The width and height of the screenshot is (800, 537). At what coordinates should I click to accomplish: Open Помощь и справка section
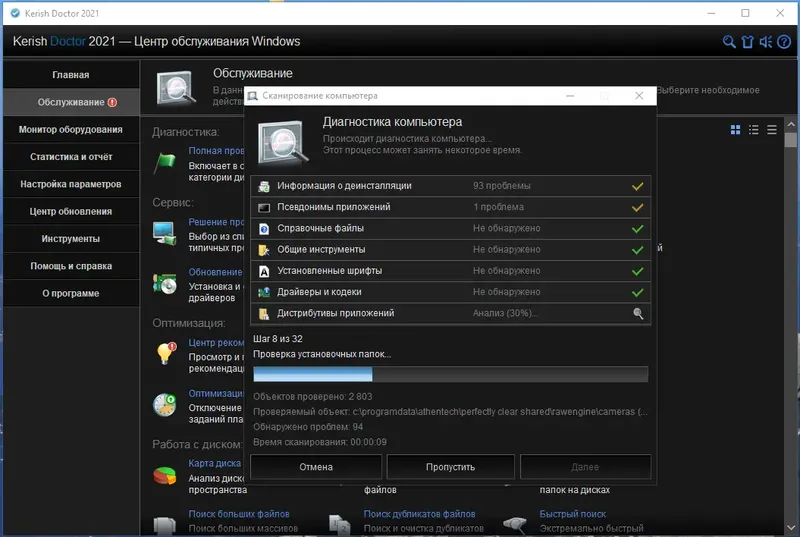tap(71, 266)
